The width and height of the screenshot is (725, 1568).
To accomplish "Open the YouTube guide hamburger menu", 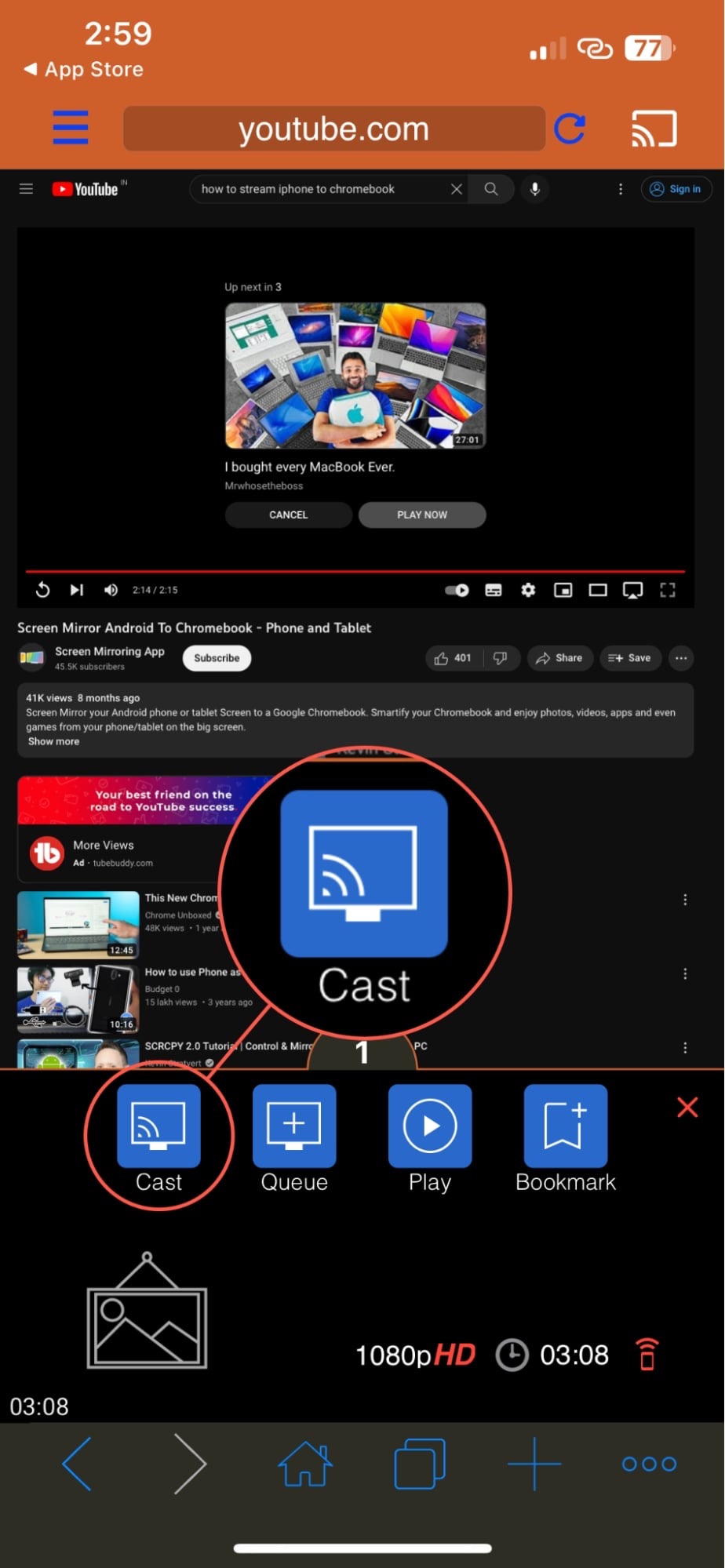I will tap(26, 189).
